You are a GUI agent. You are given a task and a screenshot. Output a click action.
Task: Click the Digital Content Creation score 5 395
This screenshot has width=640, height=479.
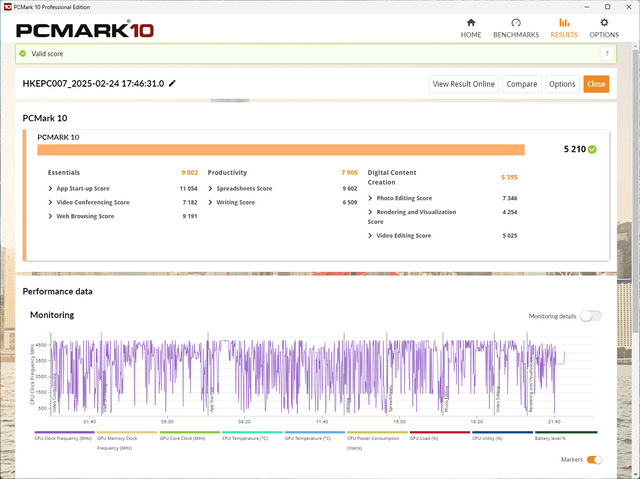[x=509, y=177]
